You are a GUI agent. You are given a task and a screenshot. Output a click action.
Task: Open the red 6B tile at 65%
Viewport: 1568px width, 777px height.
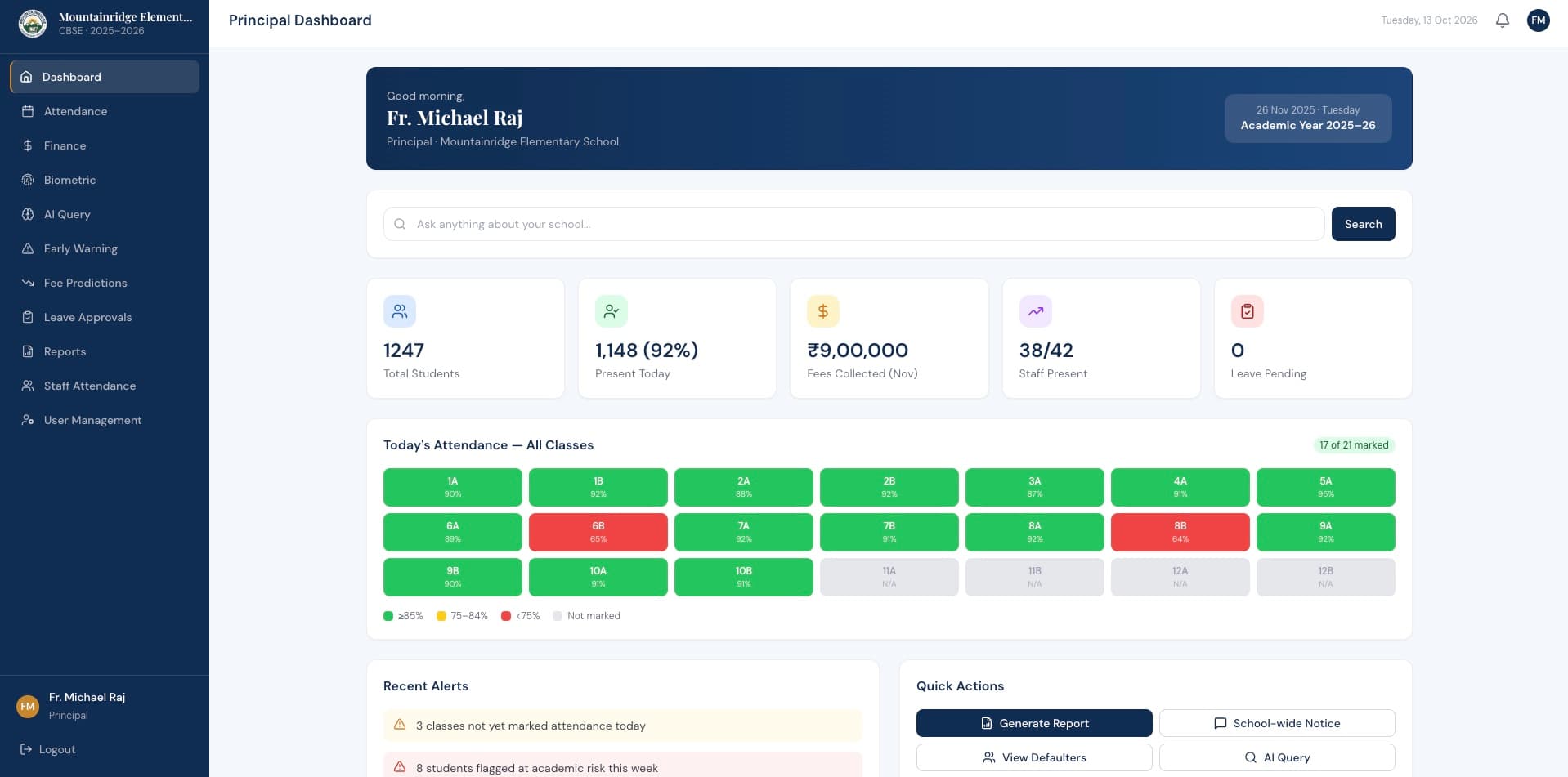598,532
